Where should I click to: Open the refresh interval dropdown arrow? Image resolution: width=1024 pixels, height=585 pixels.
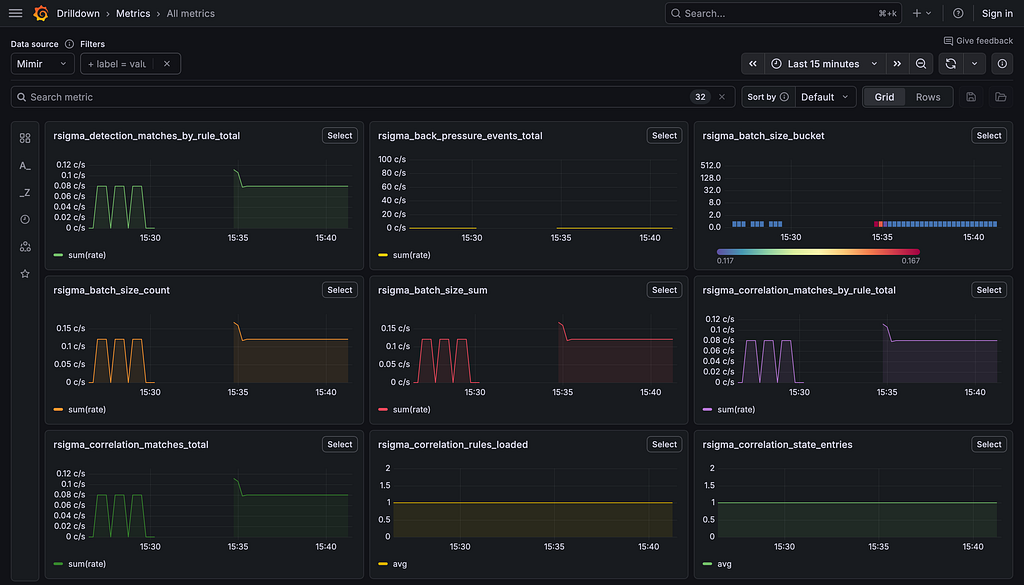pos(974,64)
